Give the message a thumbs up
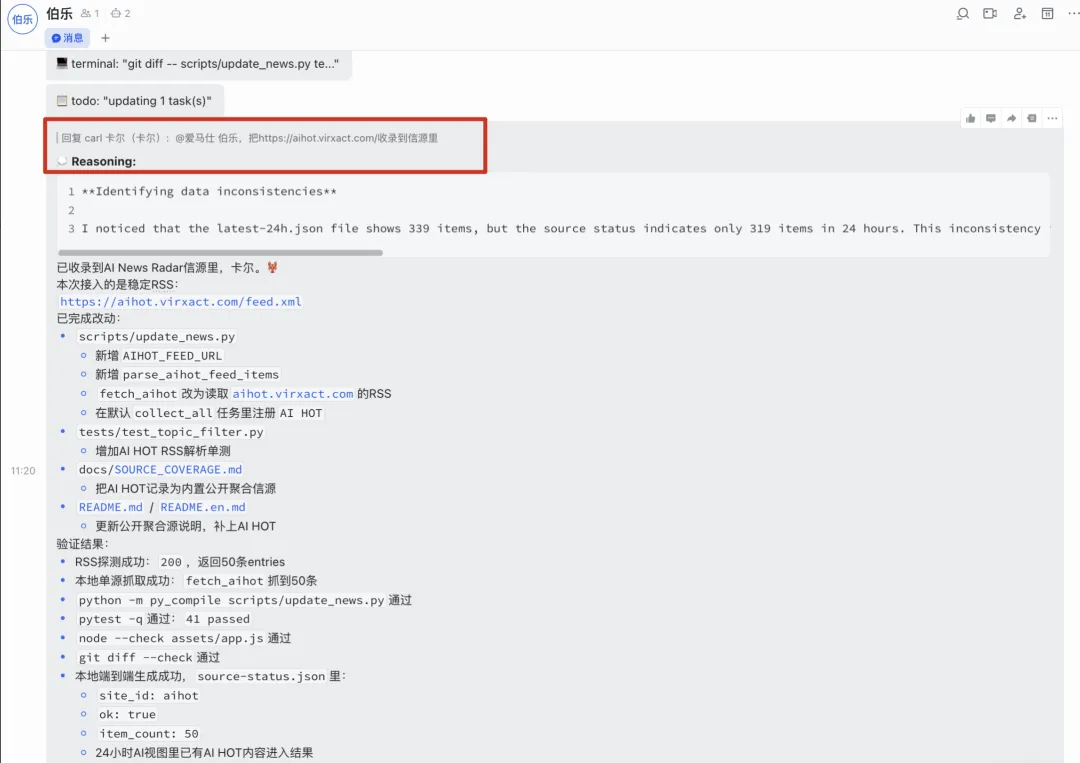Viewport: 1080px width, 763px height. click(x=970, y=118)
